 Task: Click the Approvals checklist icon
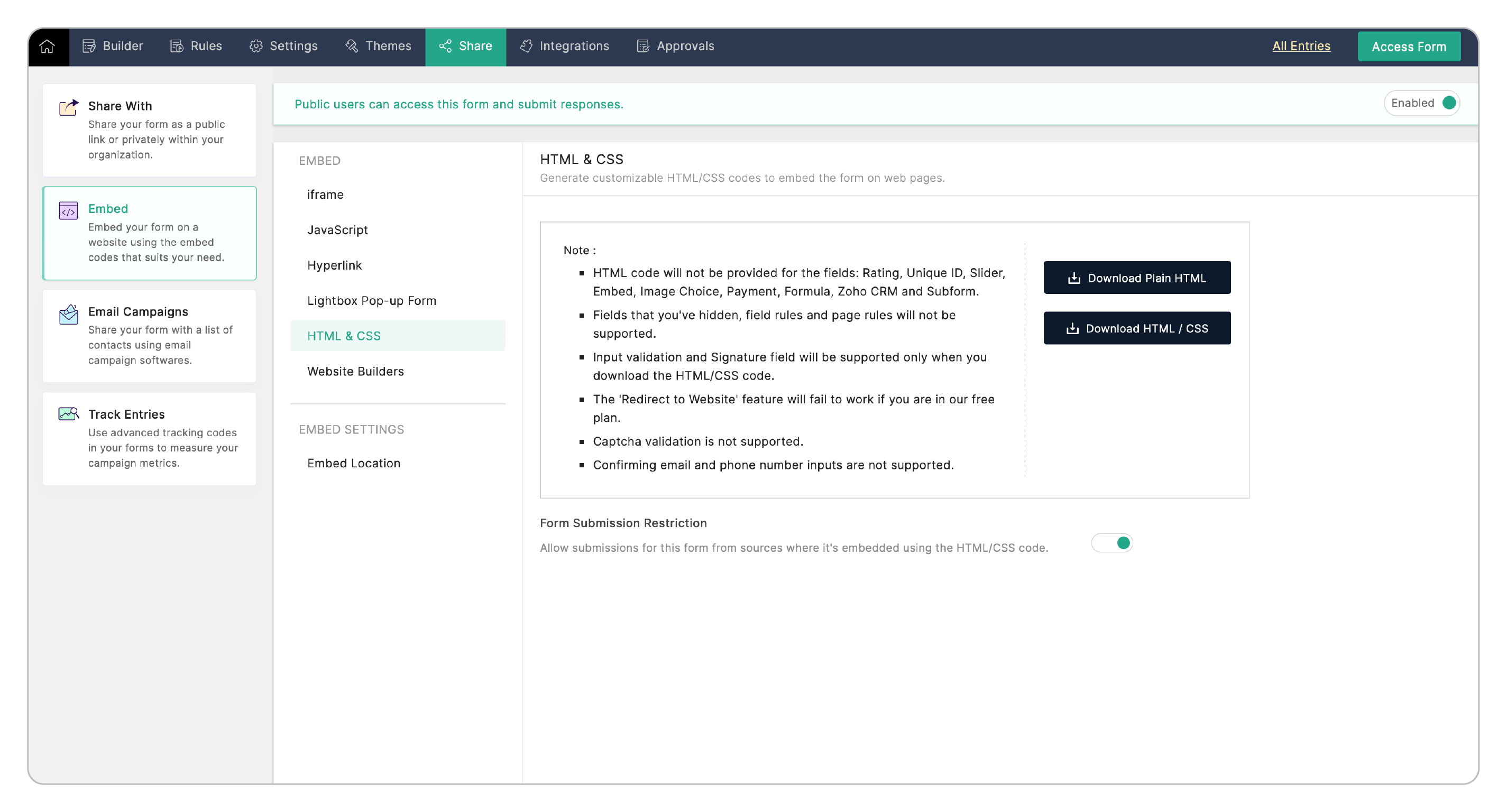click(643, 46)
